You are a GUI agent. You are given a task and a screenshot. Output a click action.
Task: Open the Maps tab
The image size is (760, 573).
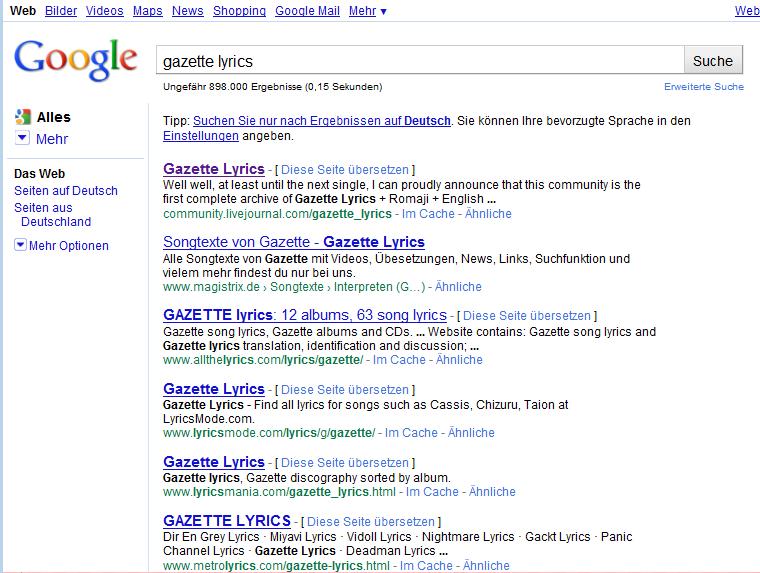click(x=147, y=11)
